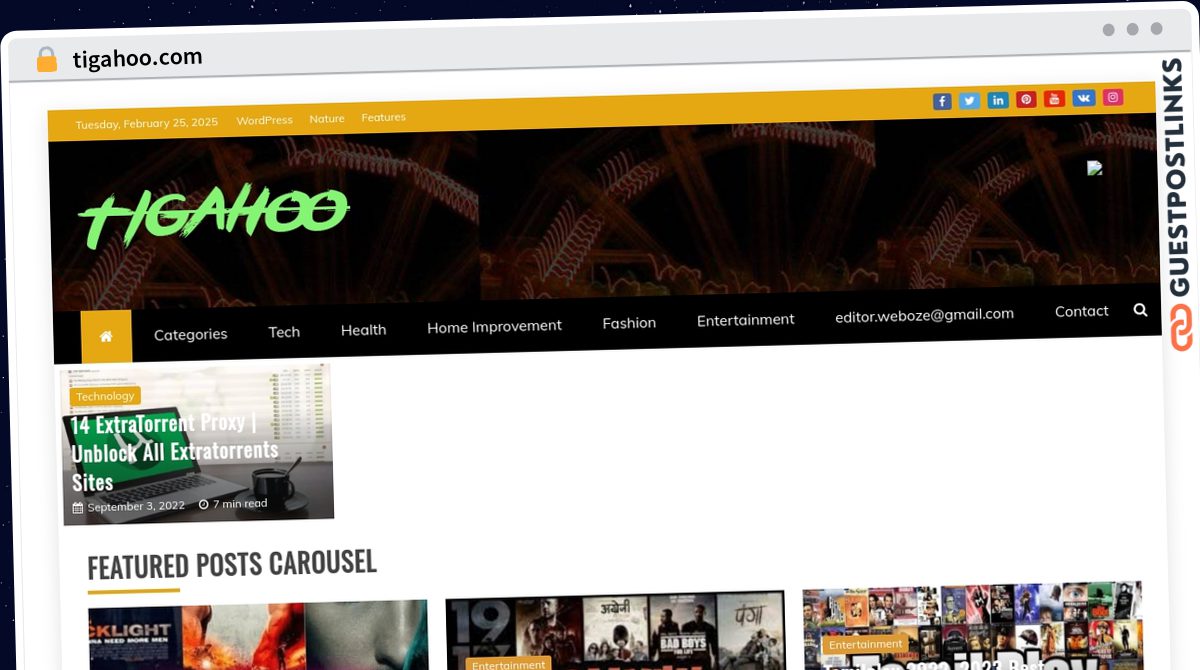This screenshot has width=1200, height=670.
Task: Click Nature link in top bar
Action: point(327,118)
